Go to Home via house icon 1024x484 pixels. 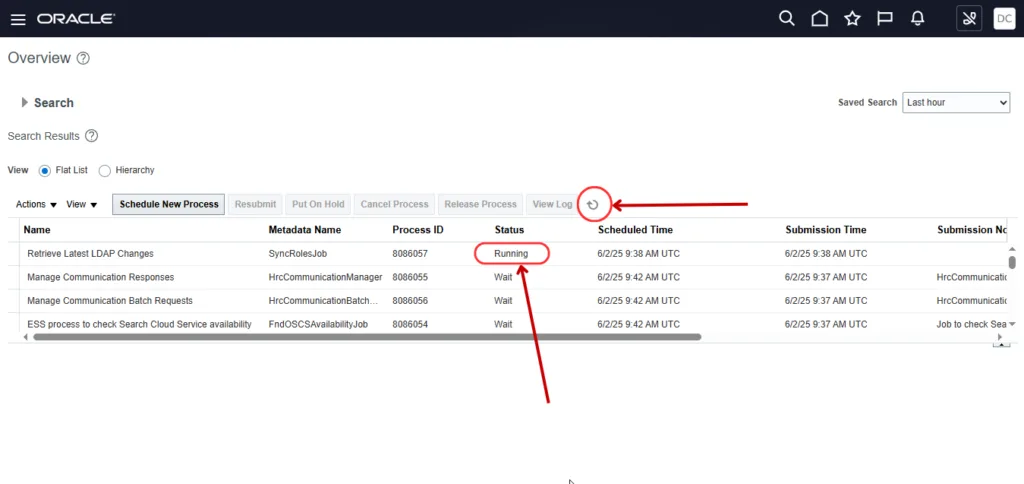tap(819, 19)
